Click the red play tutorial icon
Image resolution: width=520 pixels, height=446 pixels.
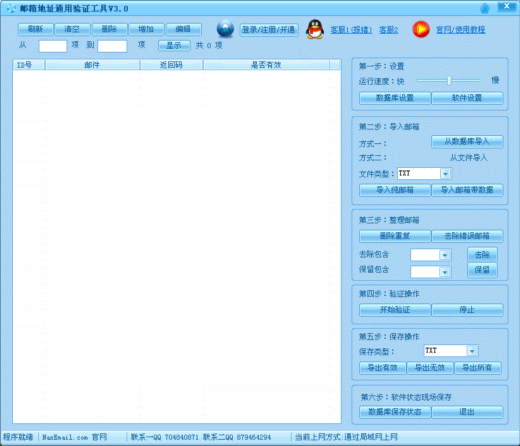click(x=421, y=29)
